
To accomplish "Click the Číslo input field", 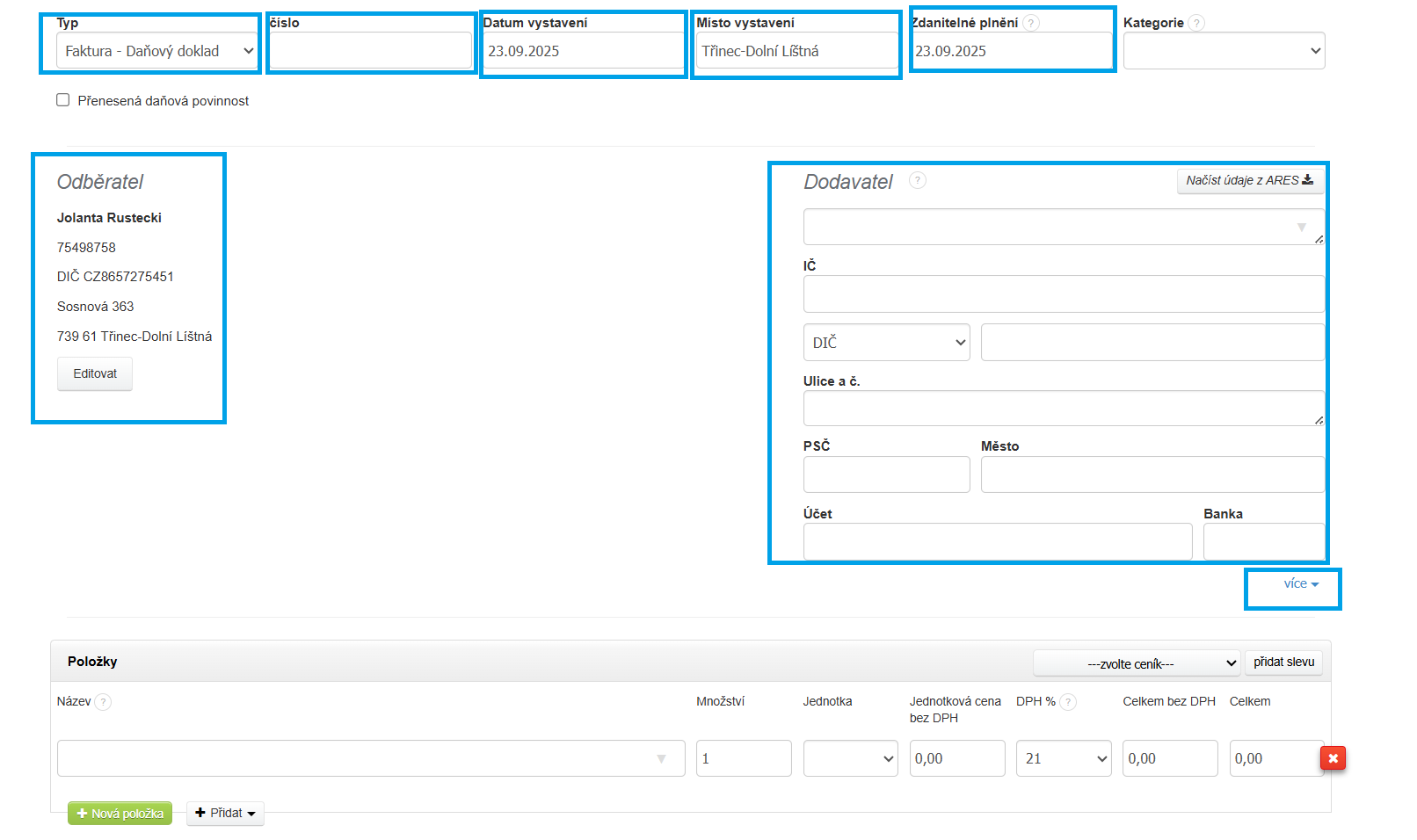I will pyautogui.click(x=370, y=51).
